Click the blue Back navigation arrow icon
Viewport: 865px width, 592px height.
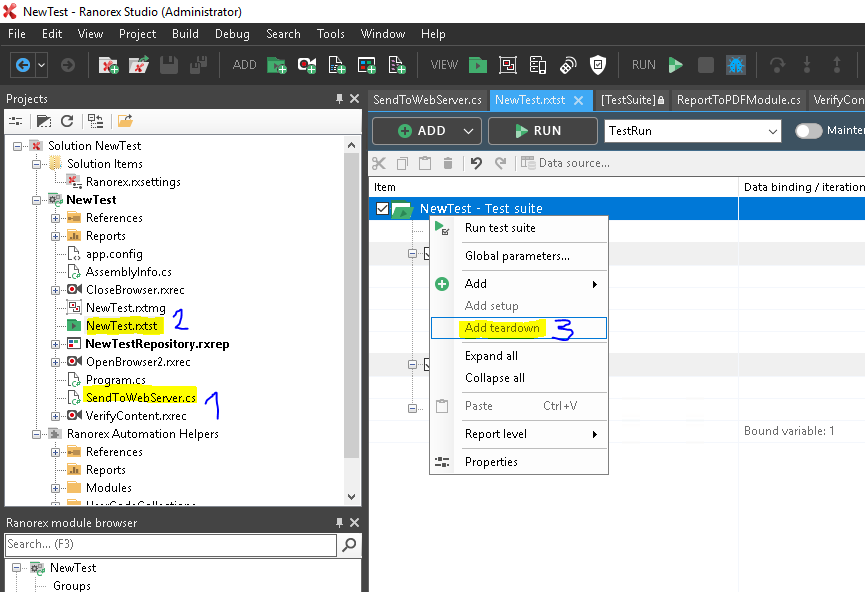click(x=23, y=65)
